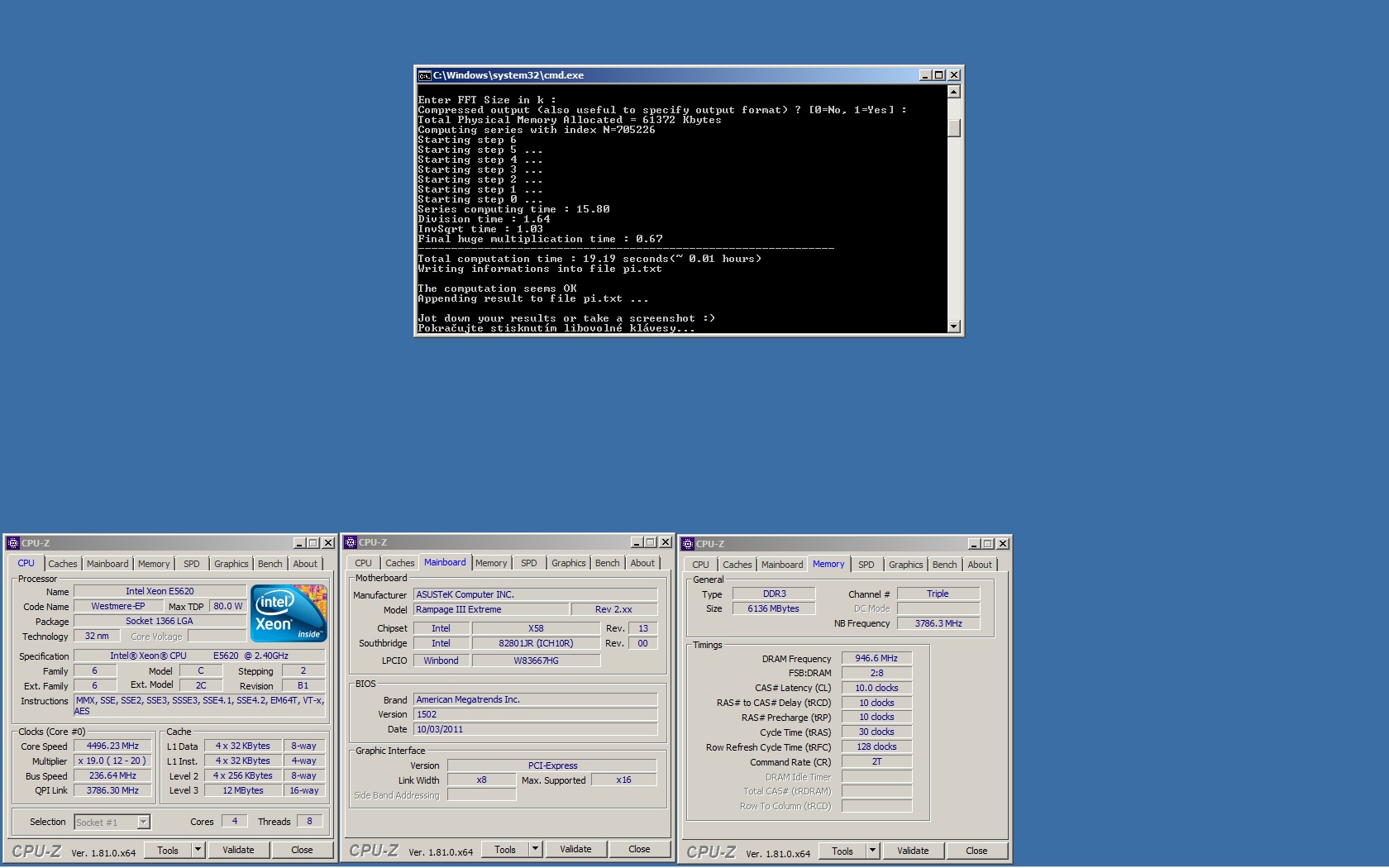Open About tab in left CPU-Z window

[305, 564]
